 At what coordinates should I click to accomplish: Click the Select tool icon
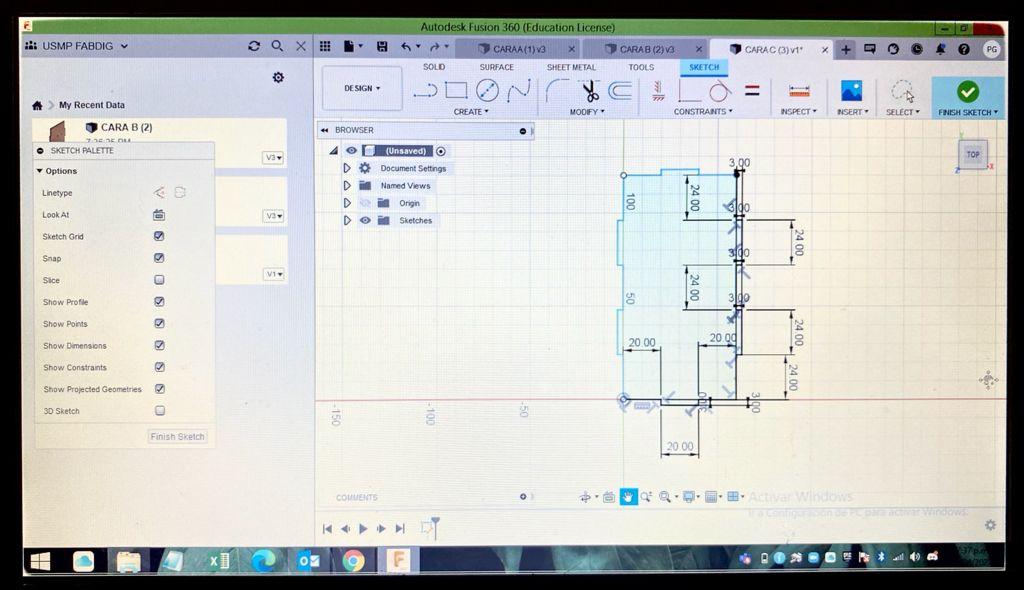click(x=903, y=91)
